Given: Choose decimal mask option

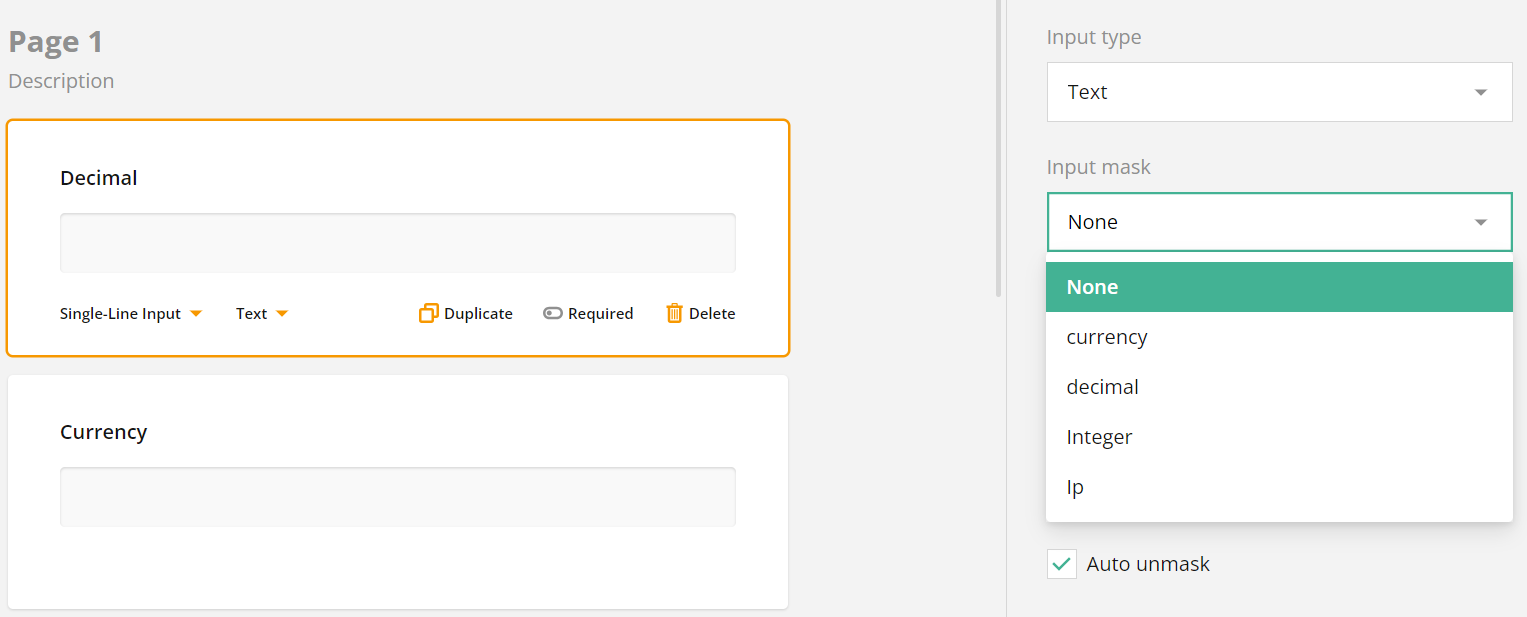Looking at the screenshot, I should 1279,387.
